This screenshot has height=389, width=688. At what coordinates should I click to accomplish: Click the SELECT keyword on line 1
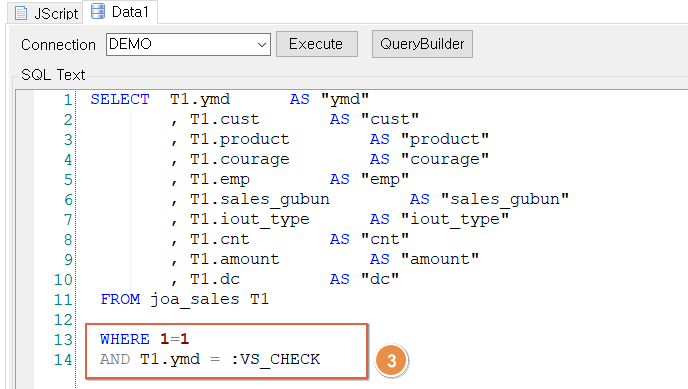point(120,100)
